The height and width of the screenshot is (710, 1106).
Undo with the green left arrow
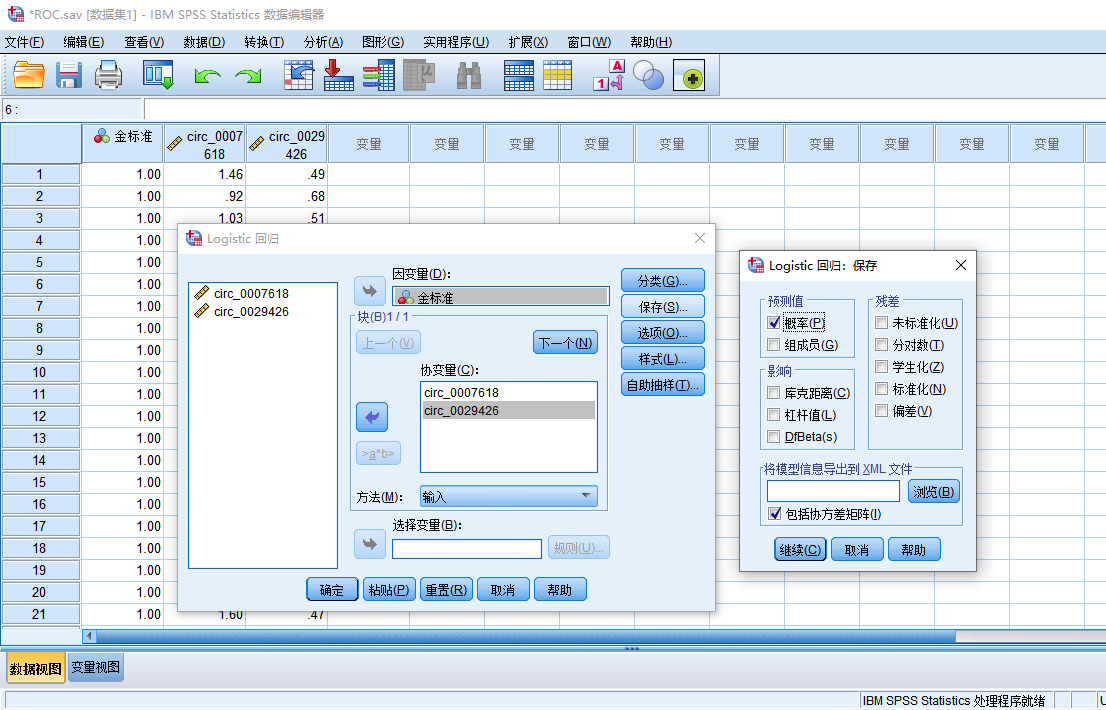(x=207, y=75)
